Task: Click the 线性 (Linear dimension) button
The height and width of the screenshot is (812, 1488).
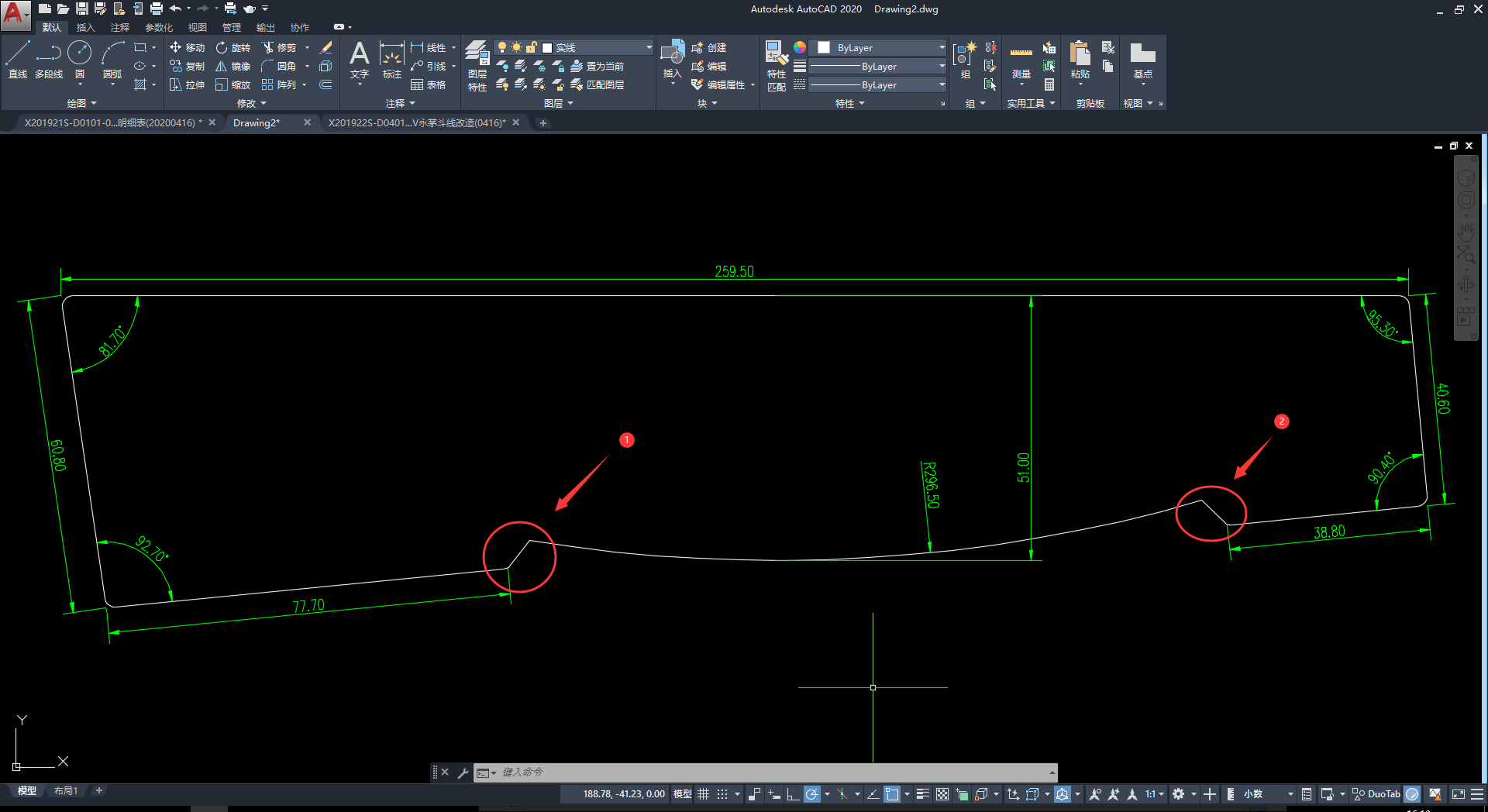Action: (x=428, y=47)
